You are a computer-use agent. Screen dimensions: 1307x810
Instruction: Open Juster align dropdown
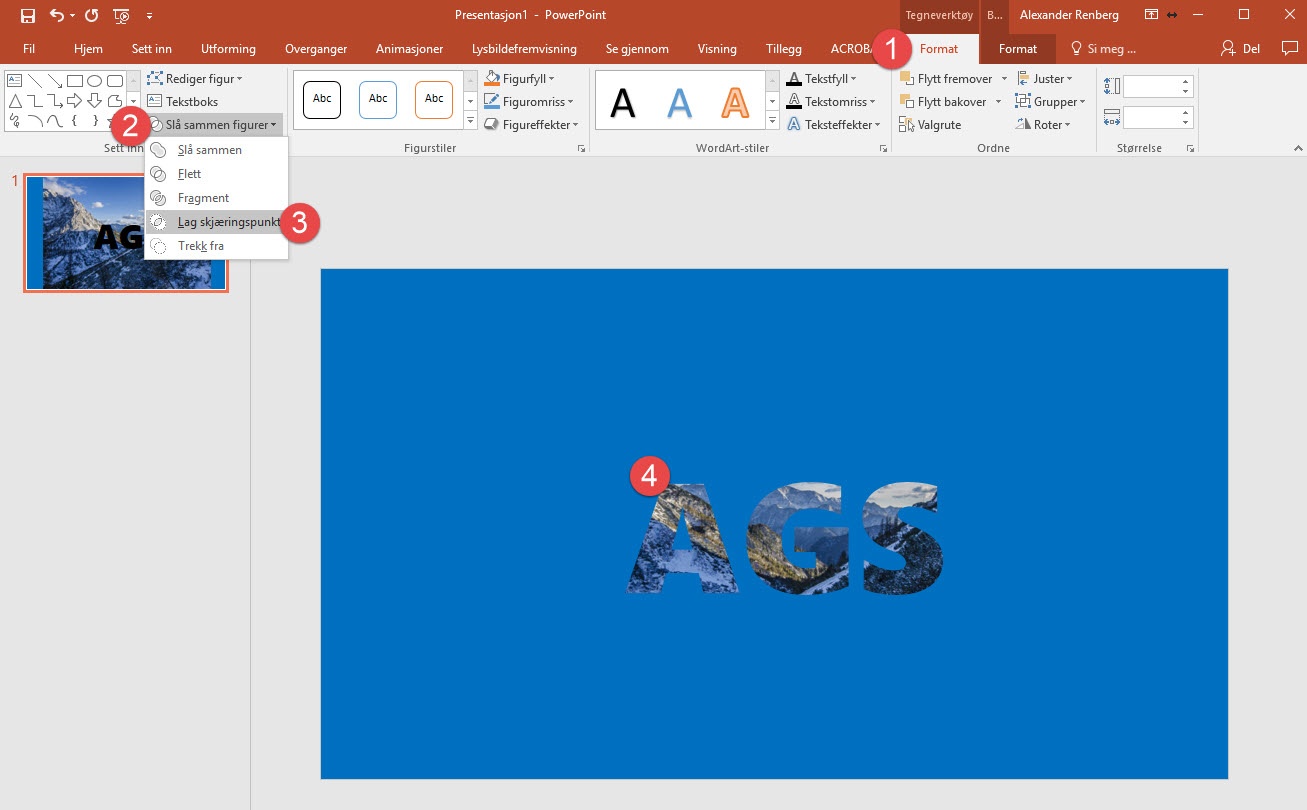(x=1045, y=78)
